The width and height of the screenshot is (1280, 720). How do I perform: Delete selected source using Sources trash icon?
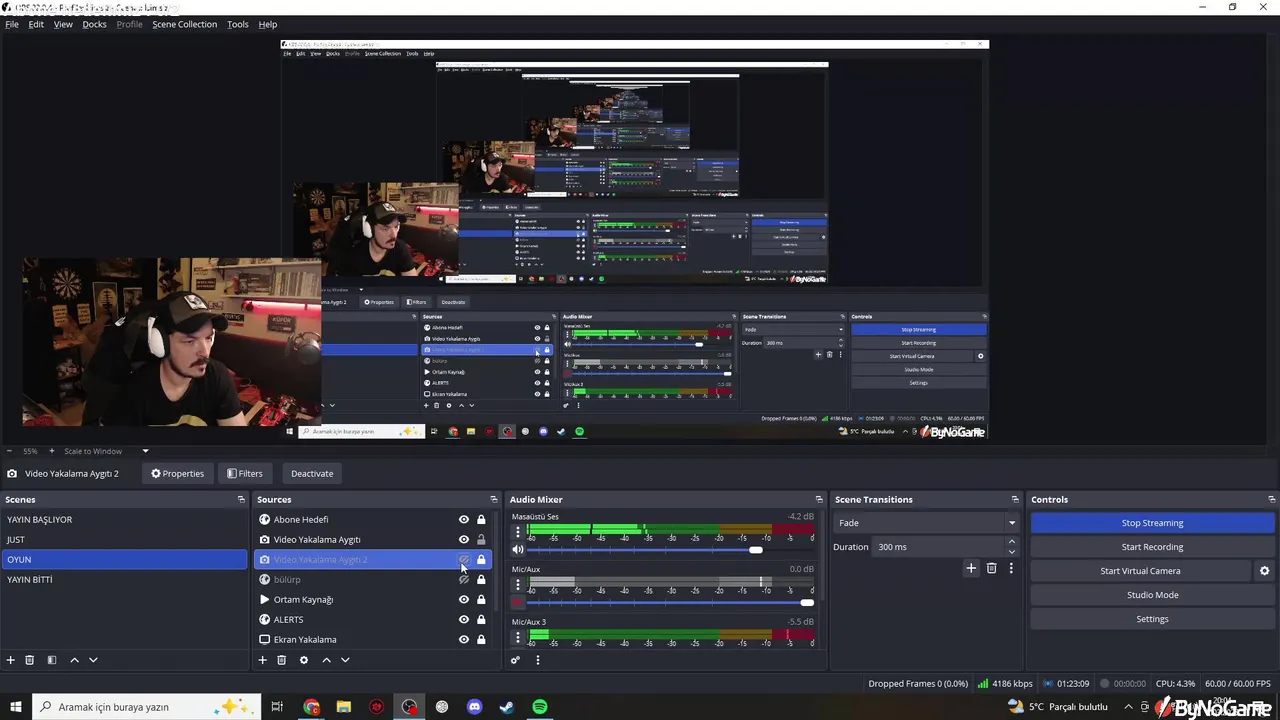282,660
